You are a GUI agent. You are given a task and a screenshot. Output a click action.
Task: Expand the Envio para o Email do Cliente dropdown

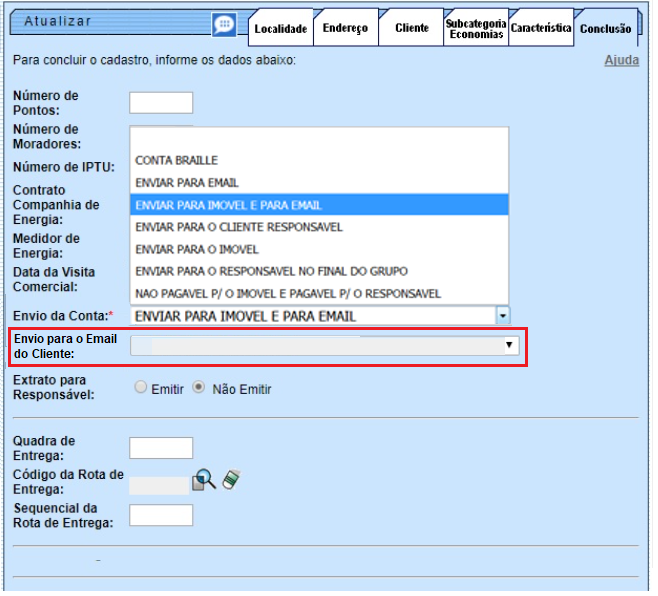click(x=509, y=345)
